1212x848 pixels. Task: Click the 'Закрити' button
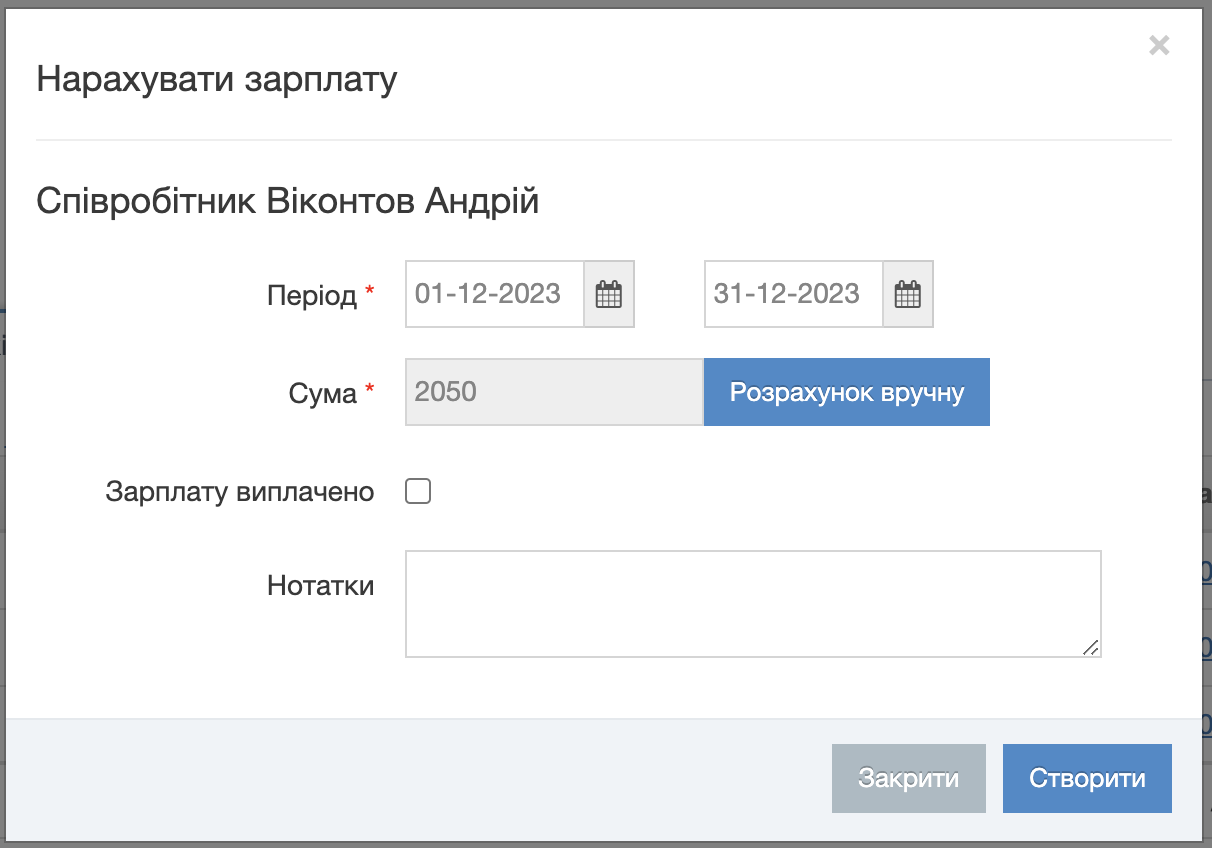[909, 778]
